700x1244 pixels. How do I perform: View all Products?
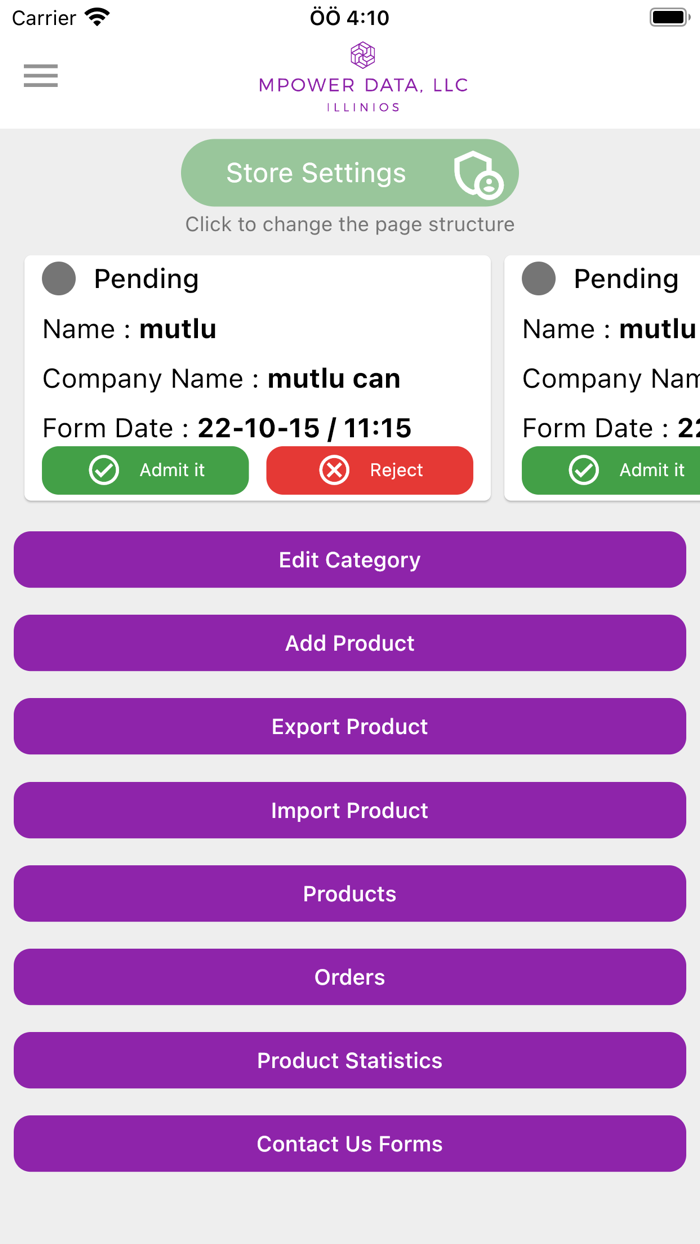[x=349, y=893]
